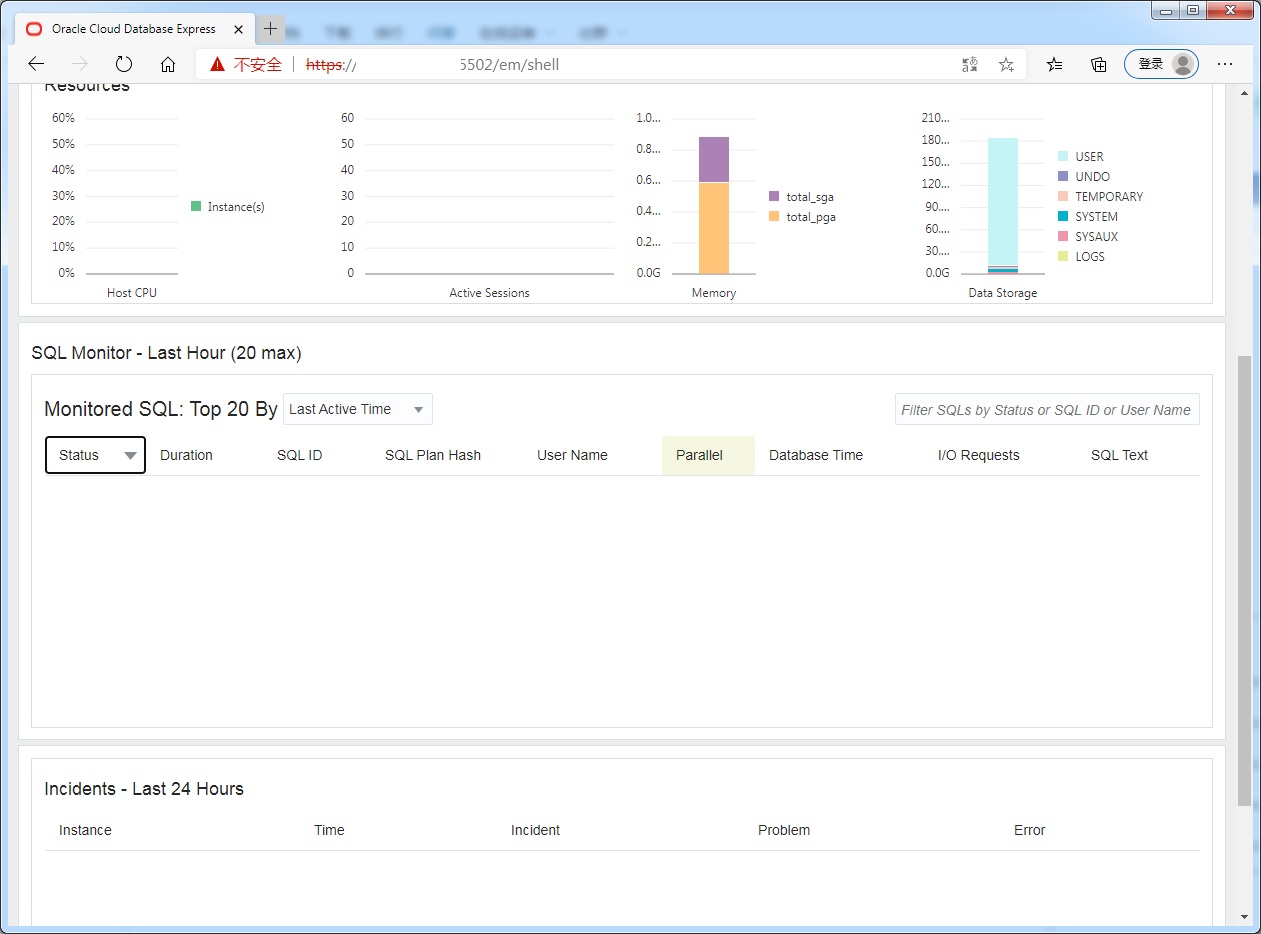The height and width of the screenshot is (934, 1261).
Task: Sort by the Parallel column header
Action: point(699,455)
